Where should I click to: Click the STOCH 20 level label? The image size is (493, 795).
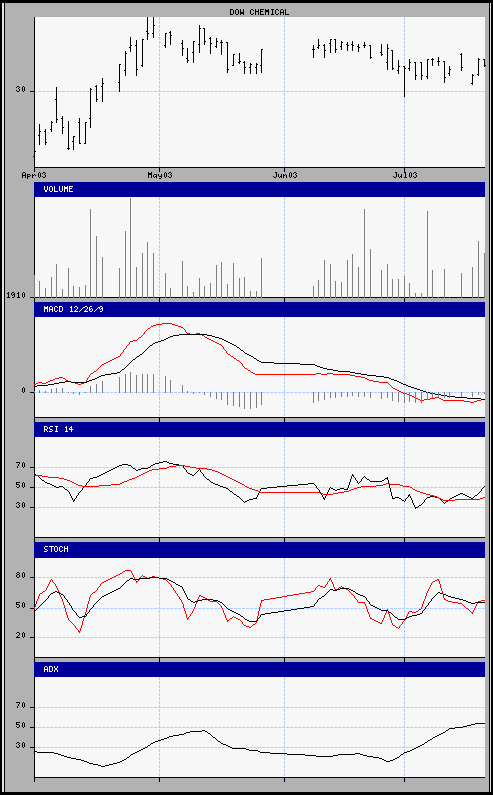coord(20,636)
